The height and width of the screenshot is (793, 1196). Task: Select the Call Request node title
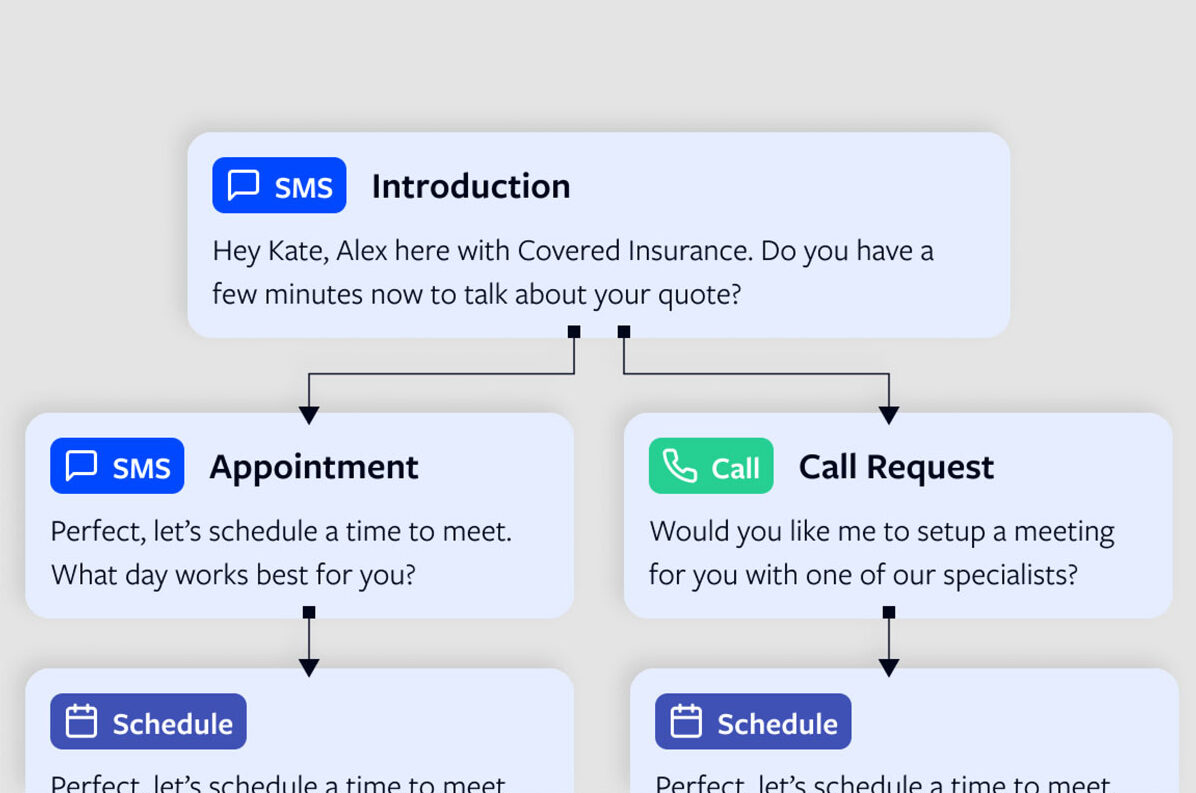[x=896, y=467]
